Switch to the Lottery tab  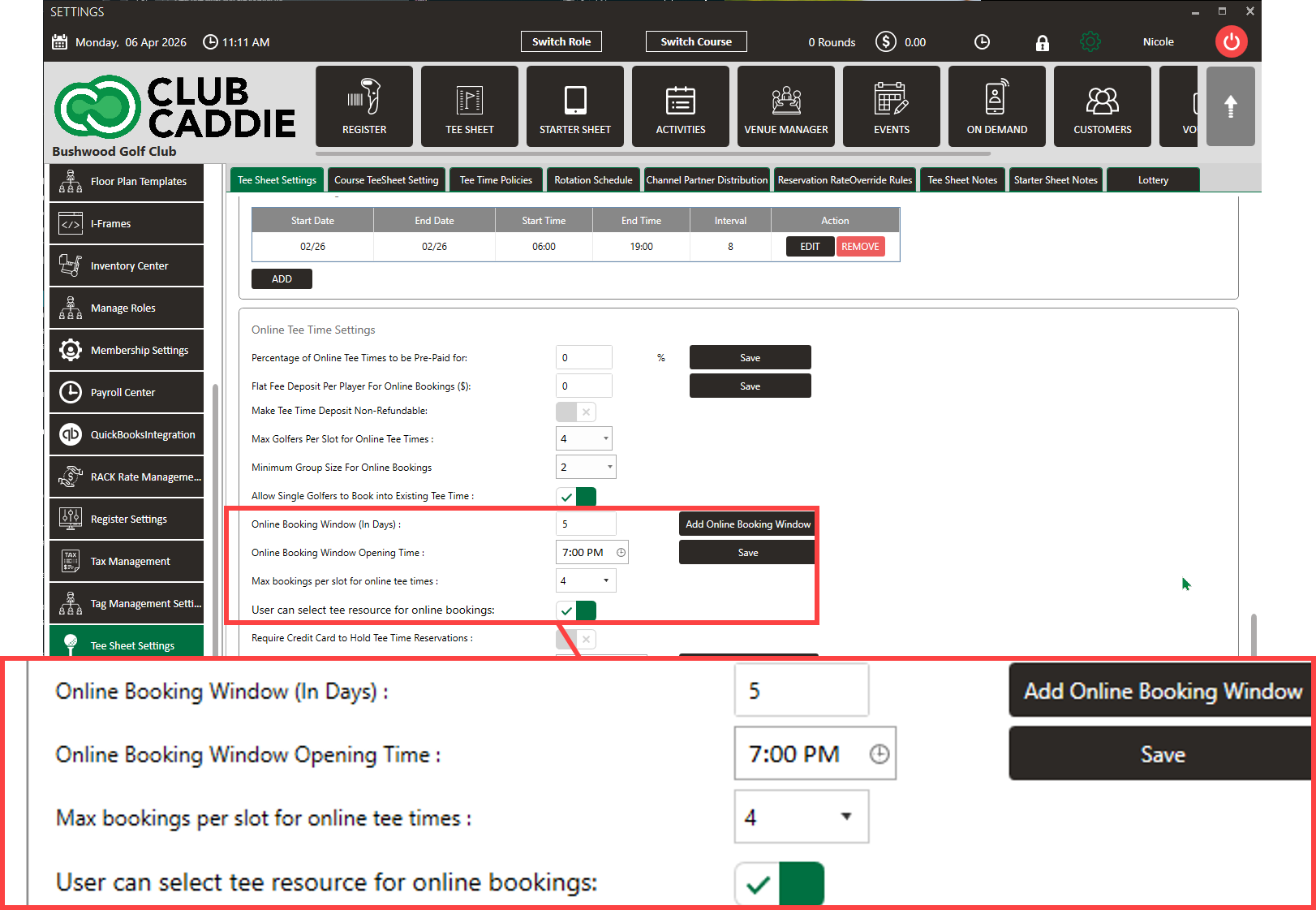click(1153, 180)
